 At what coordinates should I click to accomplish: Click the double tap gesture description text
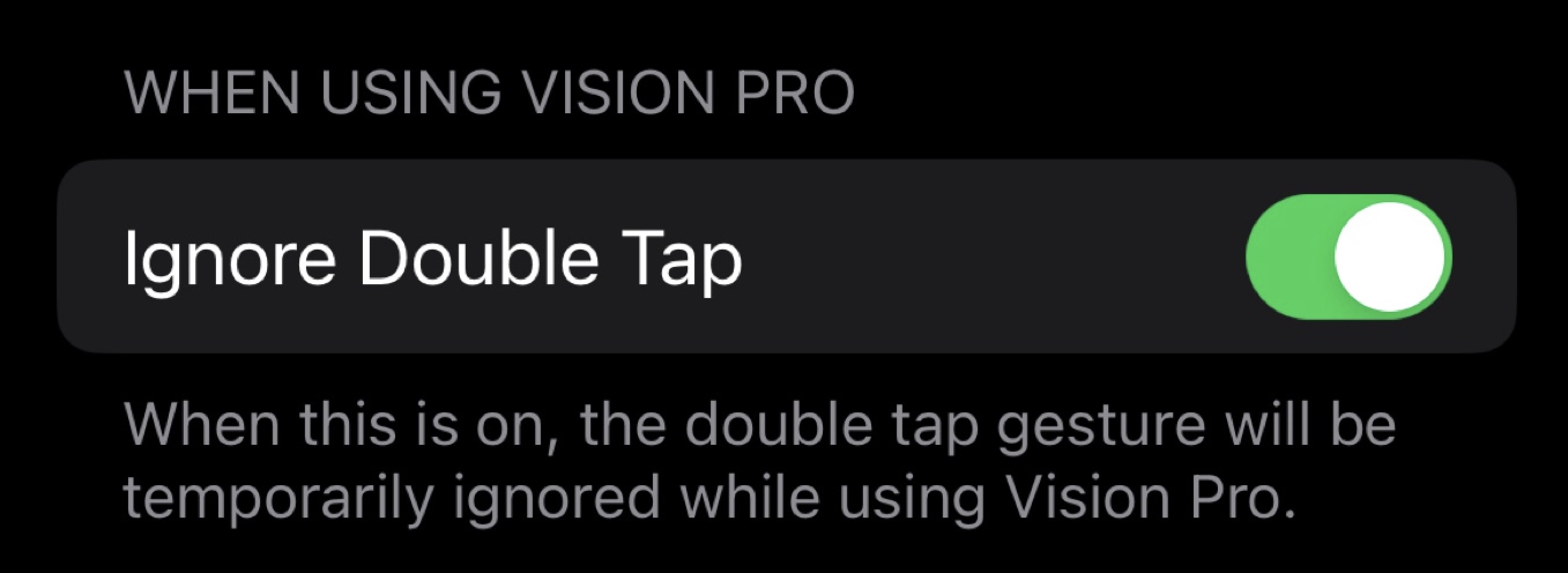tap(760, 461)
